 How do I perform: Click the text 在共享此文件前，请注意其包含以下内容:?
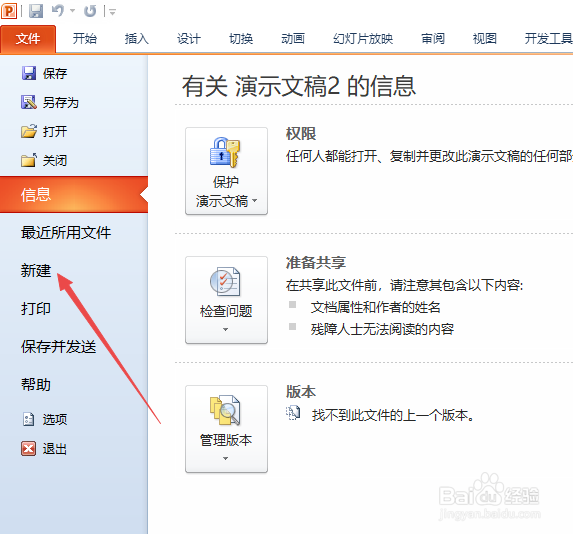(405, 285)
